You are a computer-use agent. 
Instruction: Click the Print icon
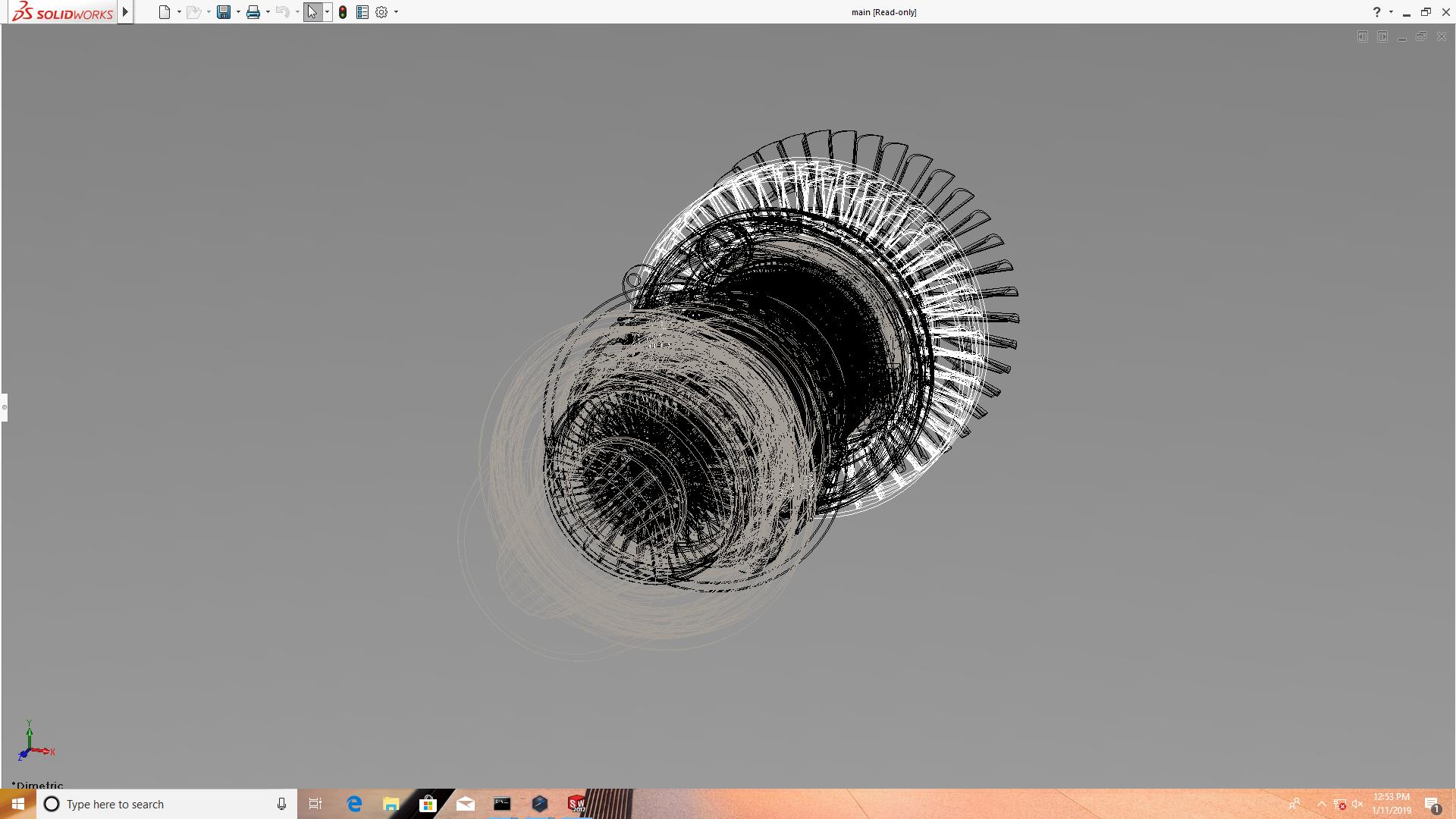[253, 12]
